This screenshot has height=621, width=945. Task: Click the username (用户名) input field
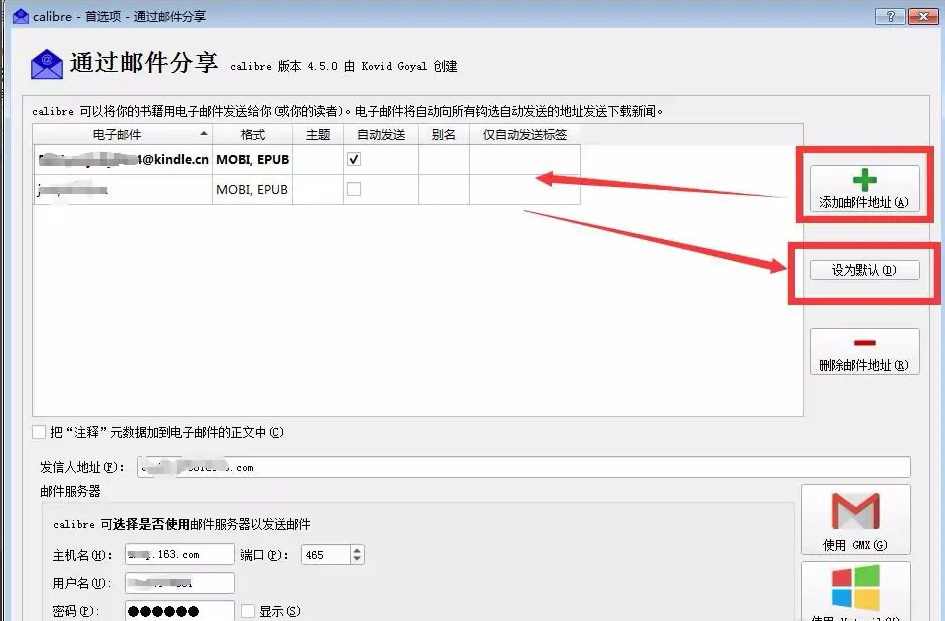click(x=180, y=583)
